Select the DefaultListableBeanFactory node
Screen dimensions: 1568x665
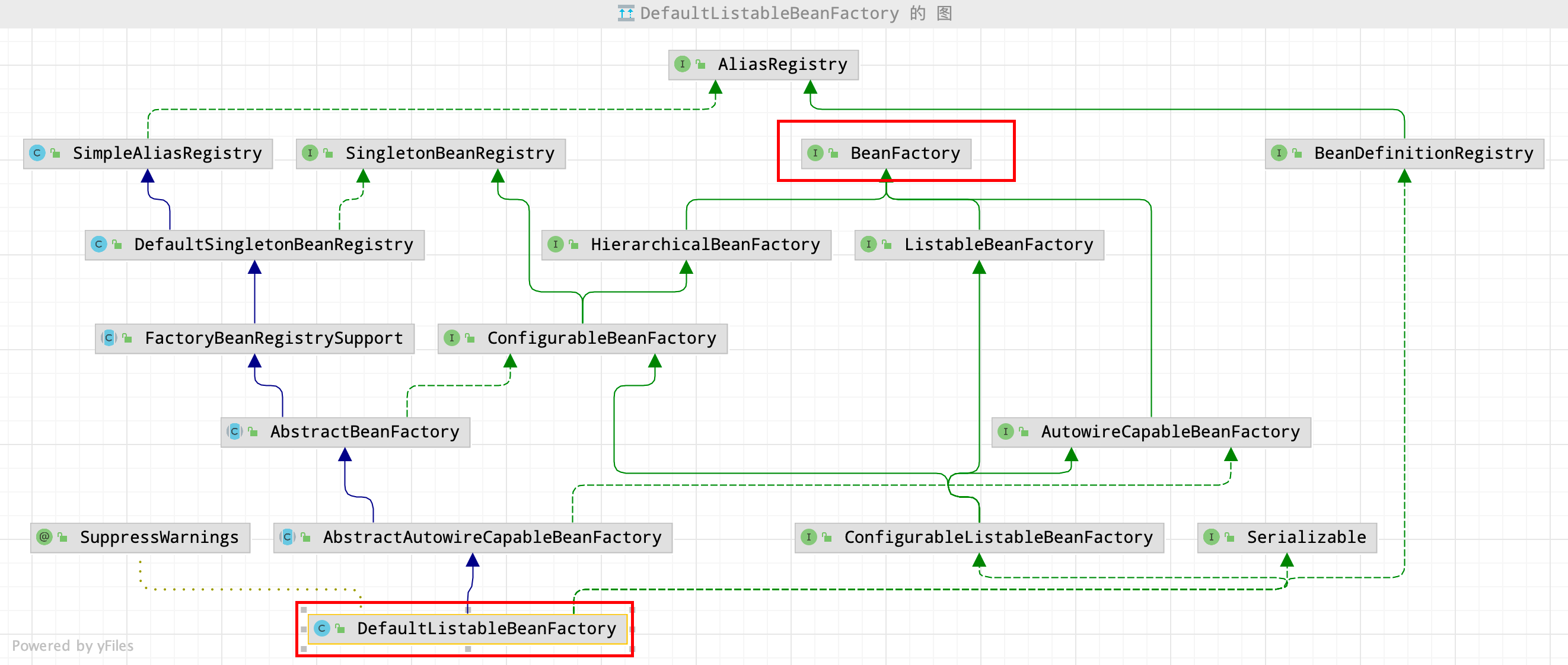[x=467, y=629]
